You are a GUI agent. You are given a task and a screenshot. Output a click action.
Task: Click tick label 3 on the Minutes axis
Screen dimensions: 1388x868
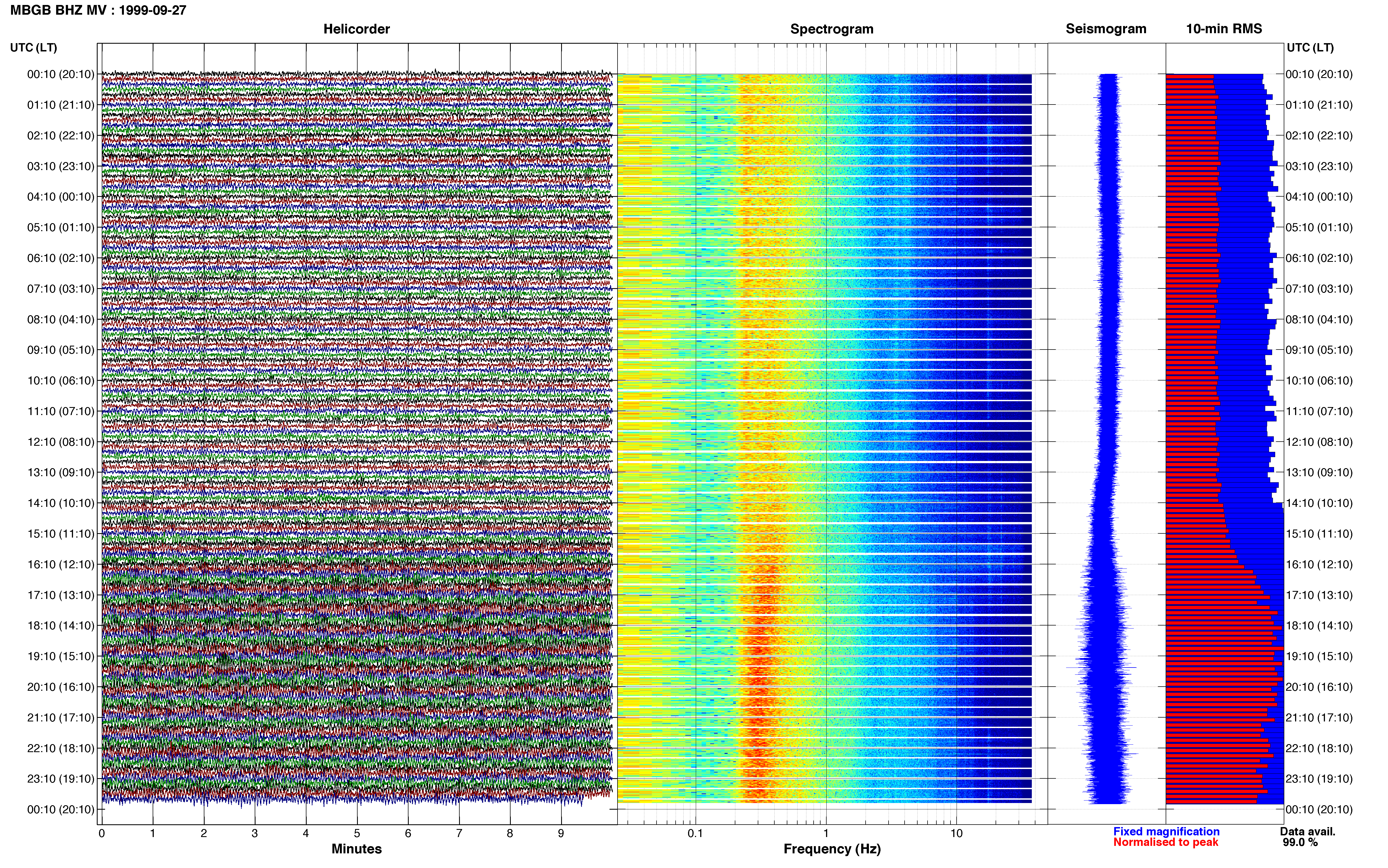(x=255, y=833)
